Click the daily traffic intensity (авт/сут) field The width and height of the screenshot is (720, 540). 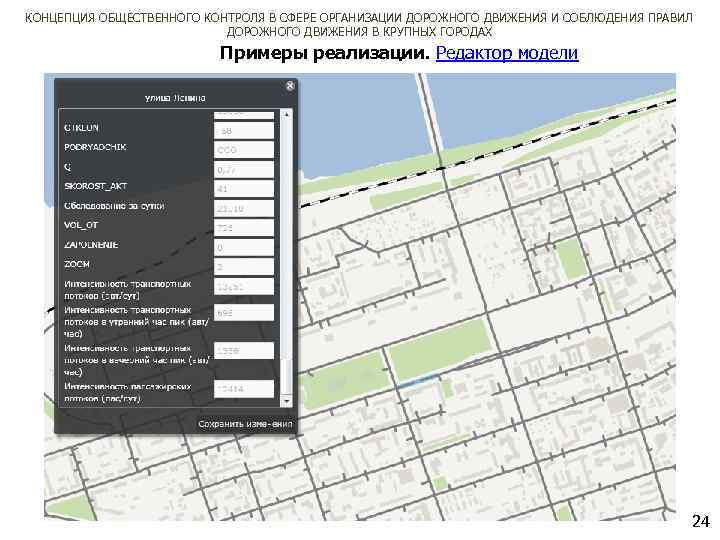(244, 287)
